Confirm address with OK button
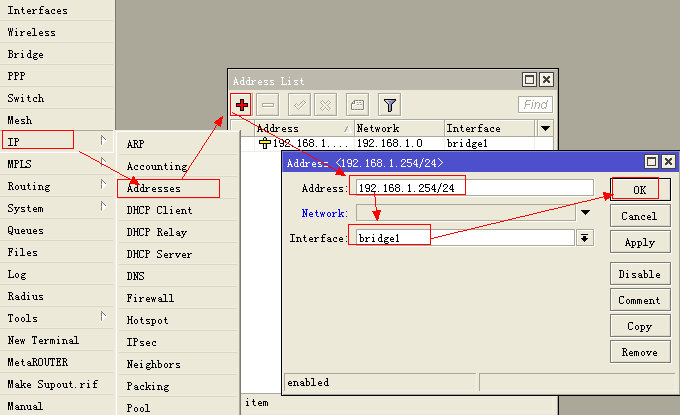Image resolution: width=680 pixels, height=415 pixels. tap(640, 190)
